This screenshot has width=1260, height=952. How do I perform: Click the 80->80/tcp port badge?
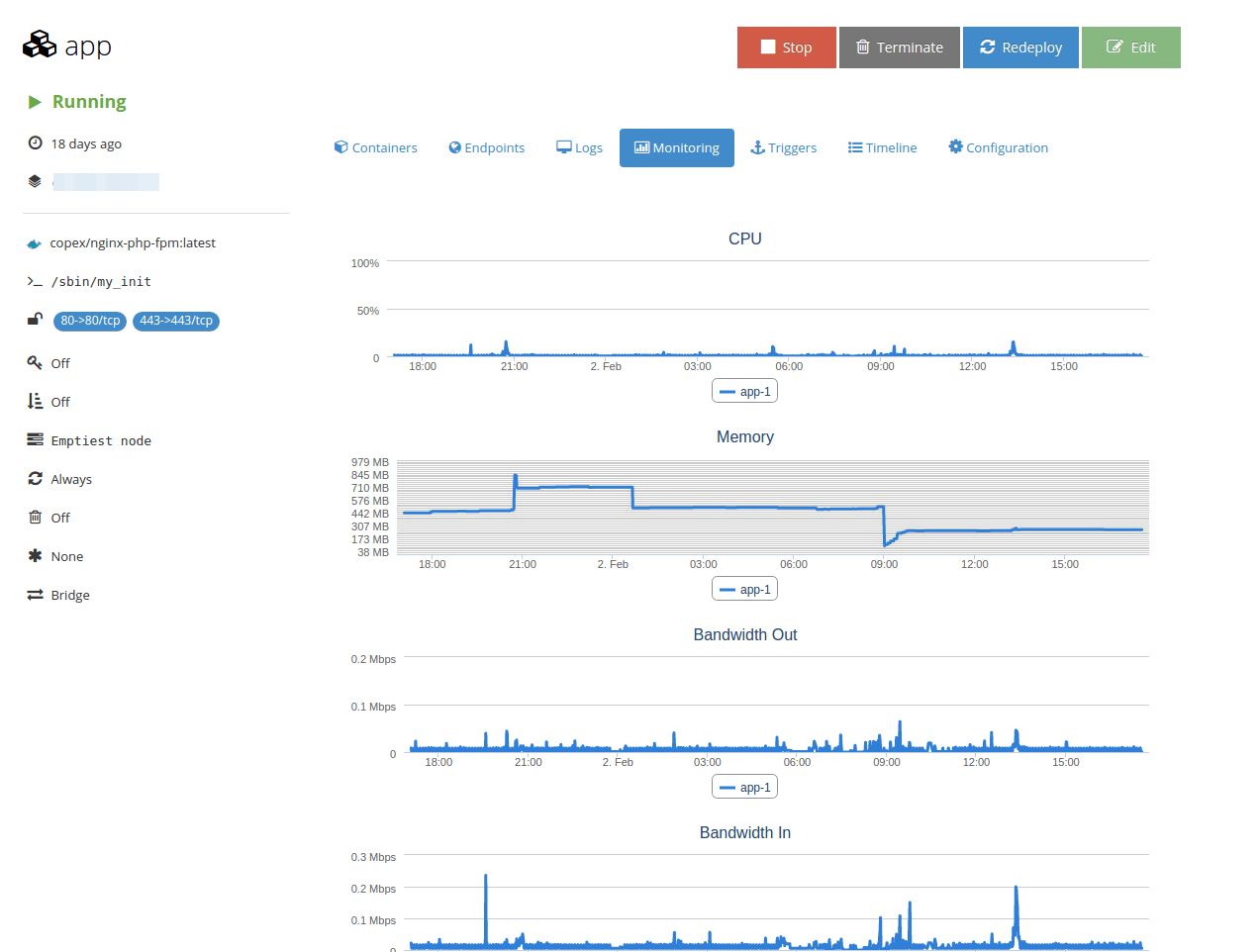point(90,321)
